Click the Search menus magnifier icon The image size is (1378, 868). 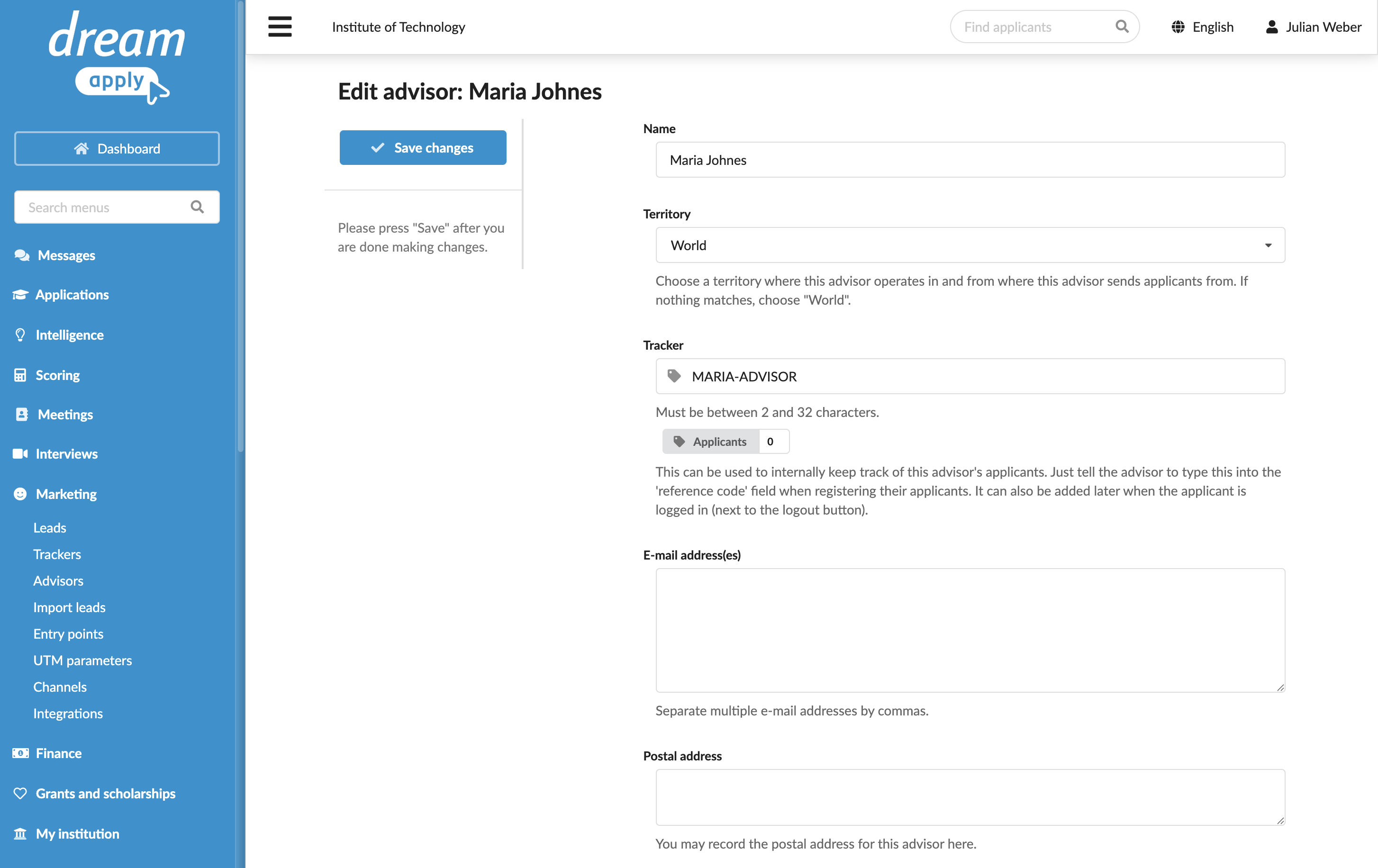pyautogui.click(x=197, y=207)
